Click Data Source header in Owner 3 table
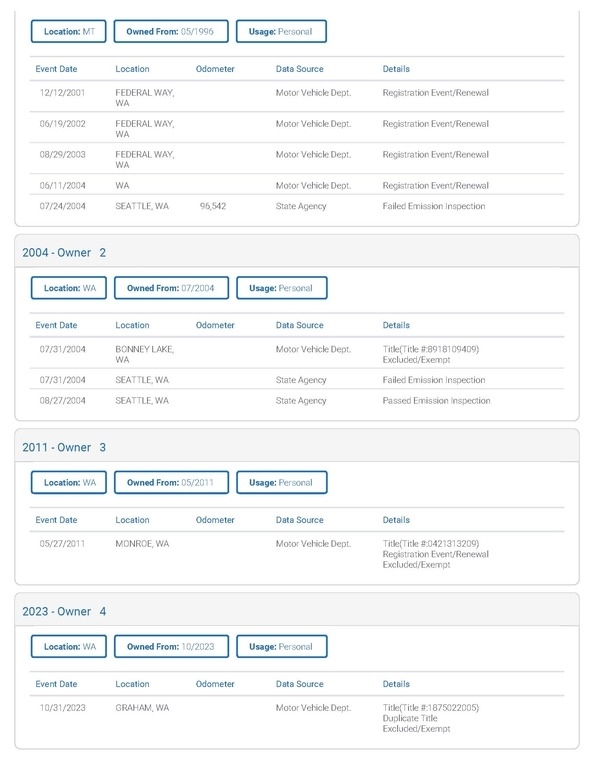Image resolution: width=594 pixels, height=768 pixels. click(299, 520)
